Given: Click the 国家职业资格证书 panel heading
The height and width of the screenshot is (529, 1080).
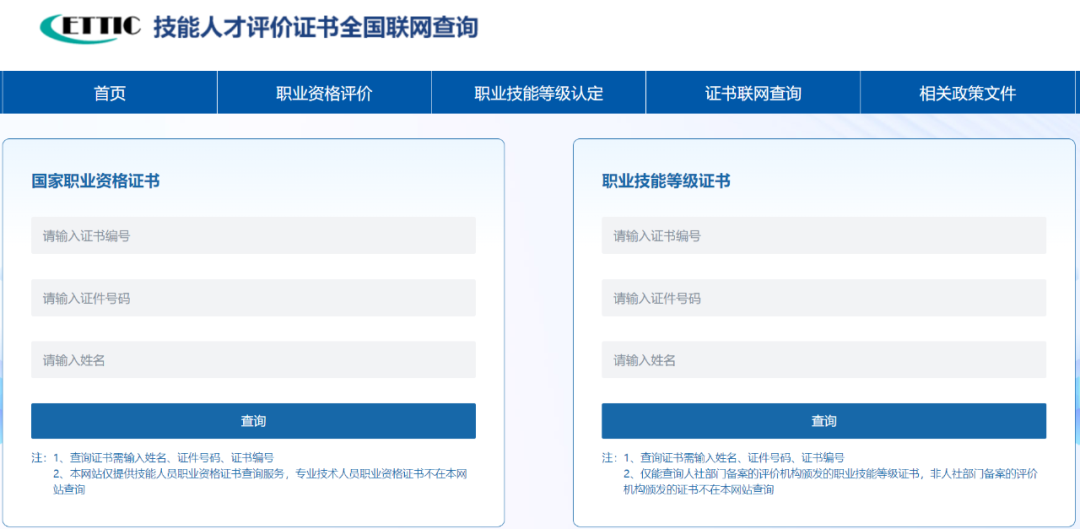Looking at the screenshot, I should pos(95,181).
